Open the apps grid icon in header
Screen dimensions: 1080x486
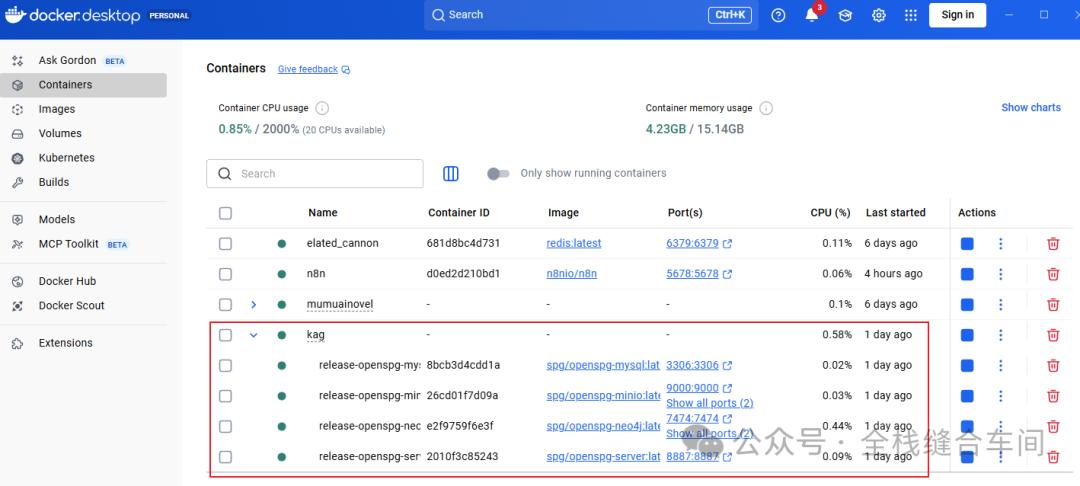coord(911,15)
